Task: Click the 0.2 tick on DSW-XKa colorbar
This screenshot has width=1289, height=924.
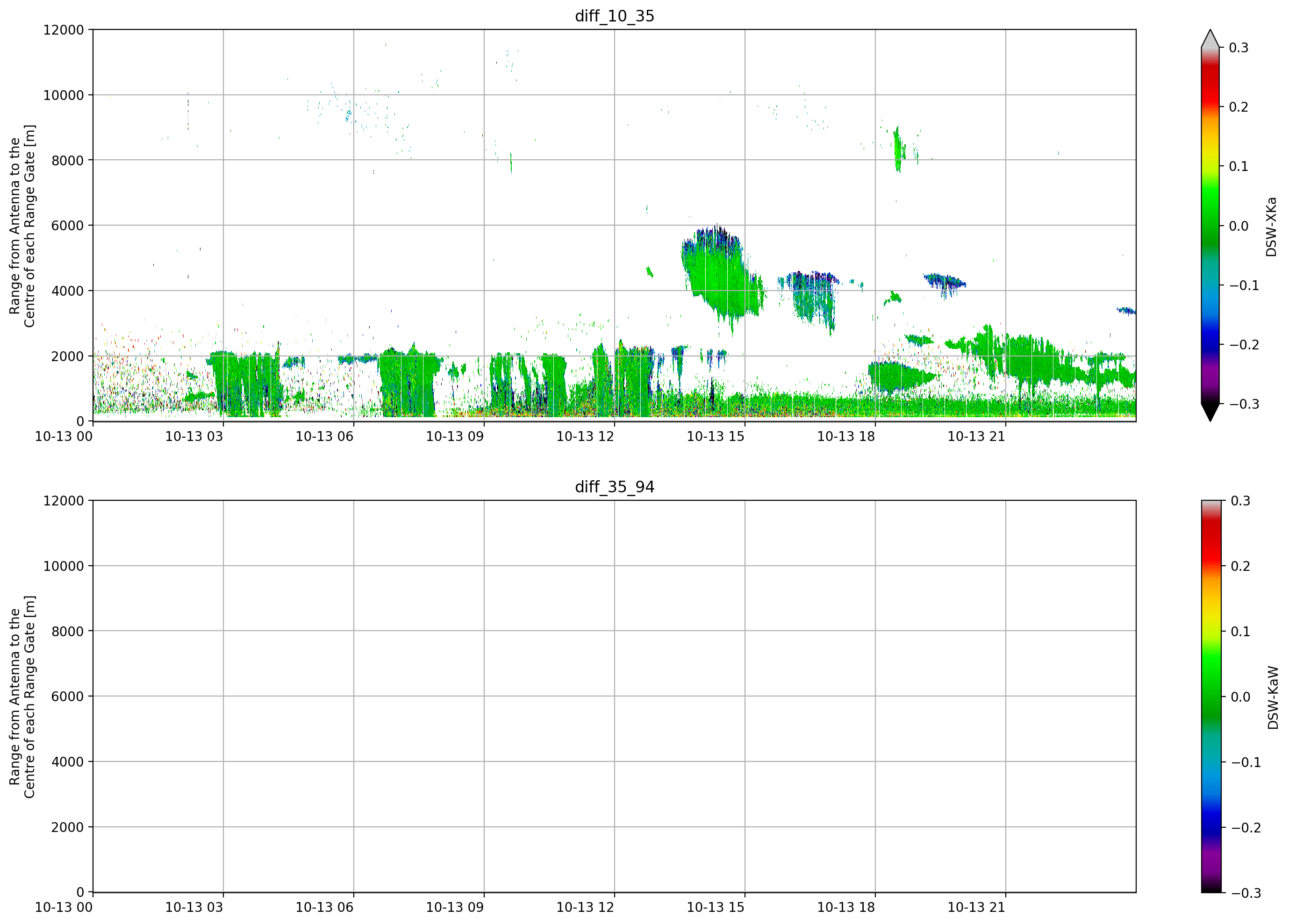Action: (1239, 107)
